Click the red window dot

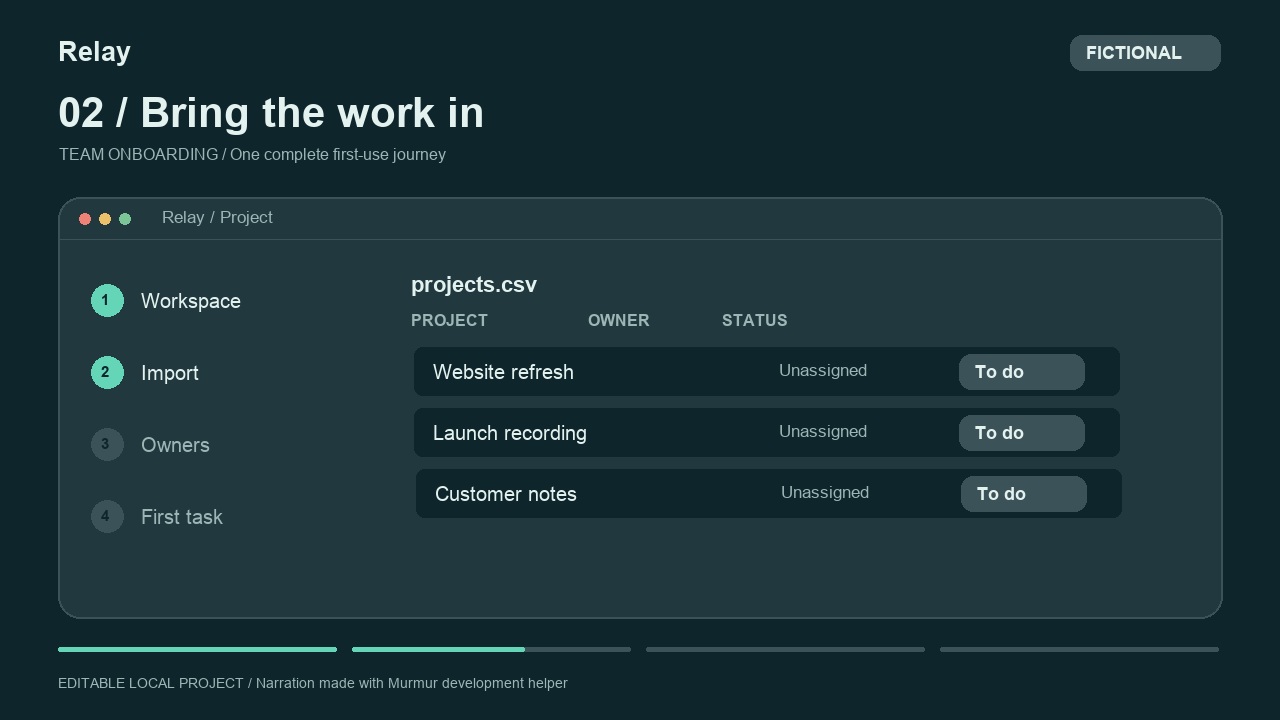pos(85,219)
